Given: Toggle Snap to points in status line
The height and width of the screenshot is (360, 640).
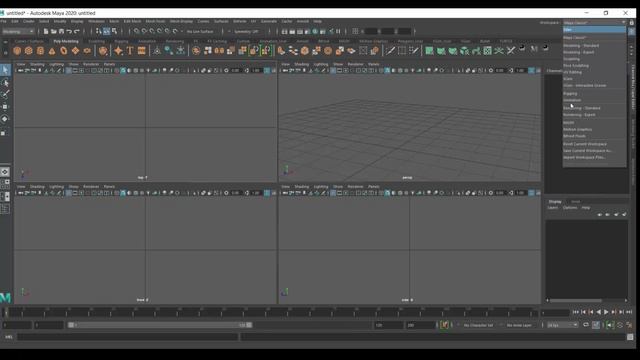Looking at the screenshot, I should click(152, 31).
